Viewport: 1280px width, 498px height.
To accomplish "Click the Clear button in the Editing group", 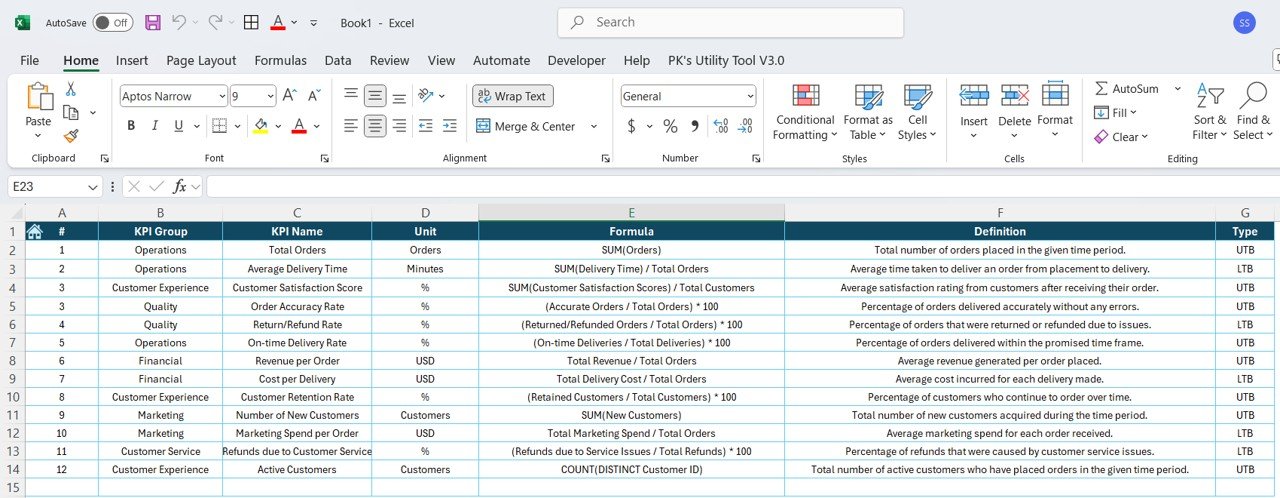I will 1121,137.
